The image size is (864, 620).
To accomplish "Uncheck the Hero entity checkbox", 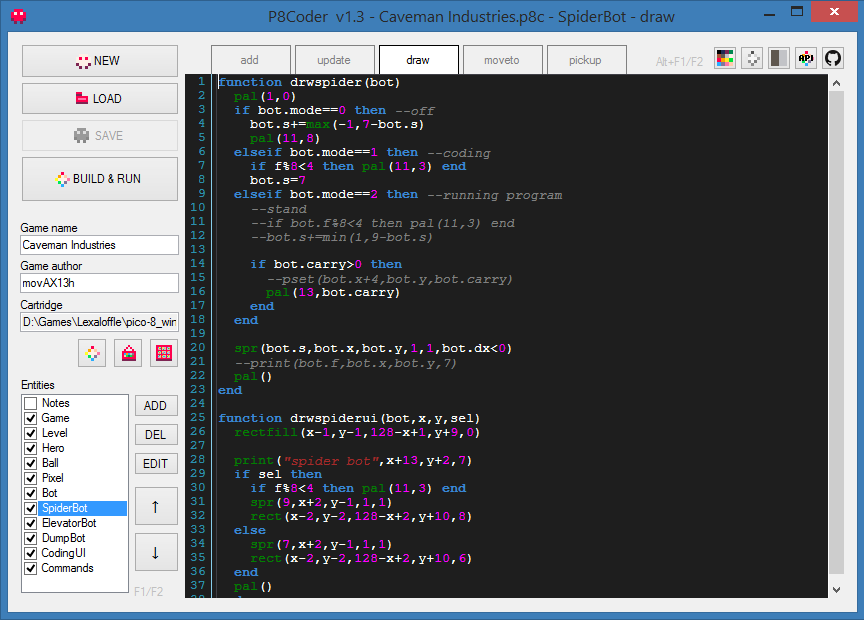I will point(31,448).
